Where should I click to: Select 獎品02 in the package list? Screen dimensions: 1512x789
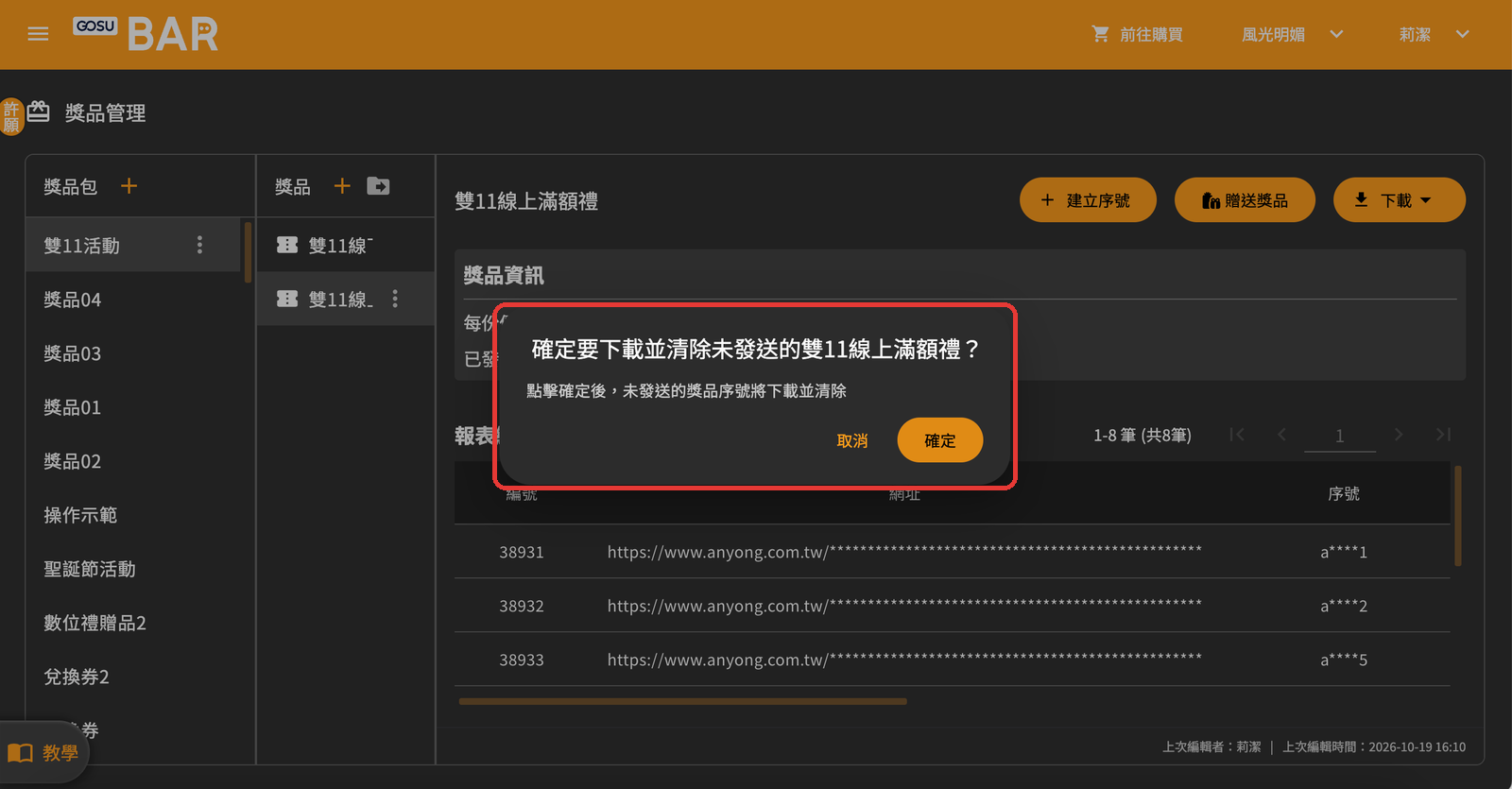[x=133, y=461]
